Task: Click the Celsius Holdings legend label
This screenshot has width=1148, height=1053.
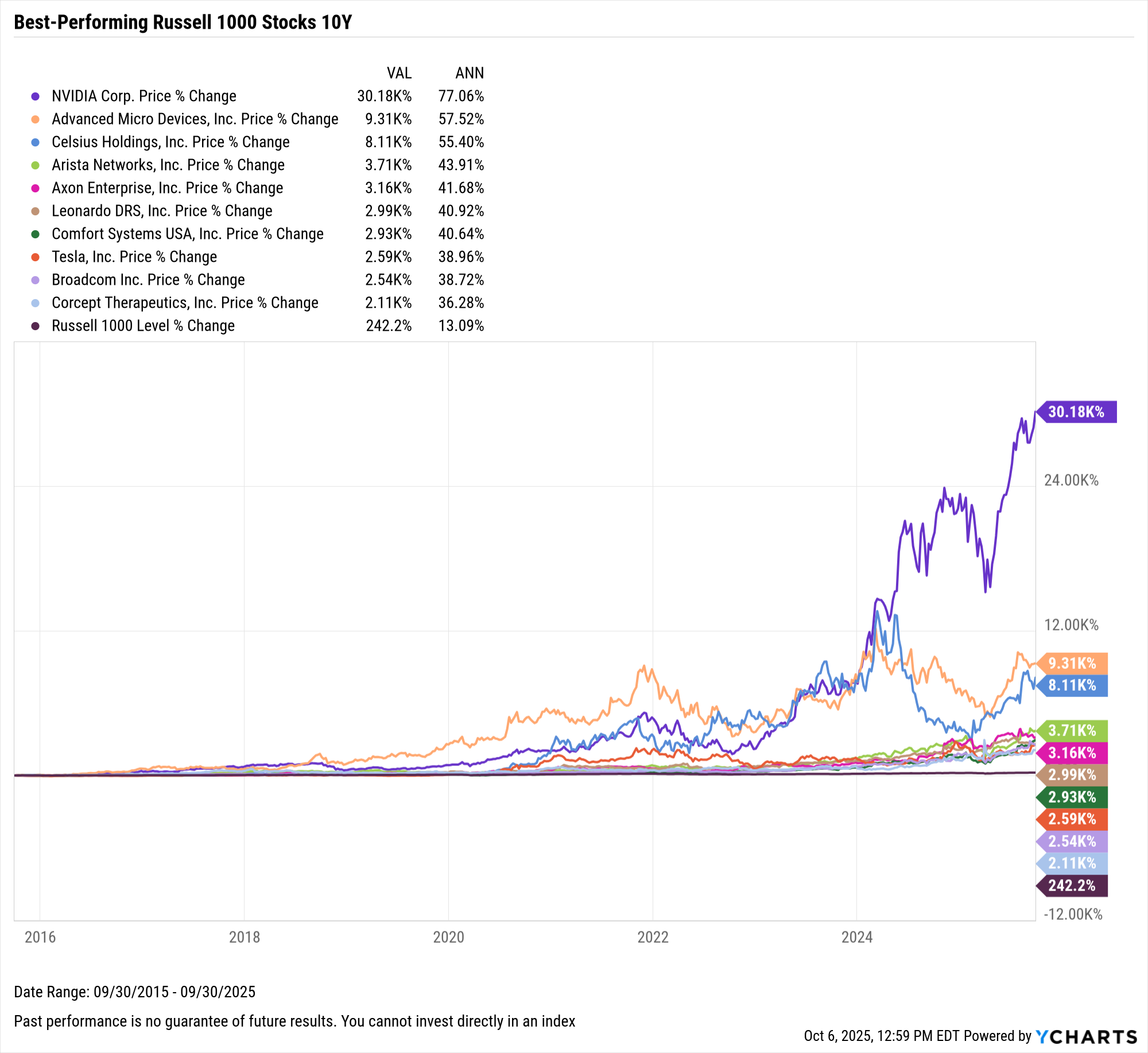Action: 170,142
